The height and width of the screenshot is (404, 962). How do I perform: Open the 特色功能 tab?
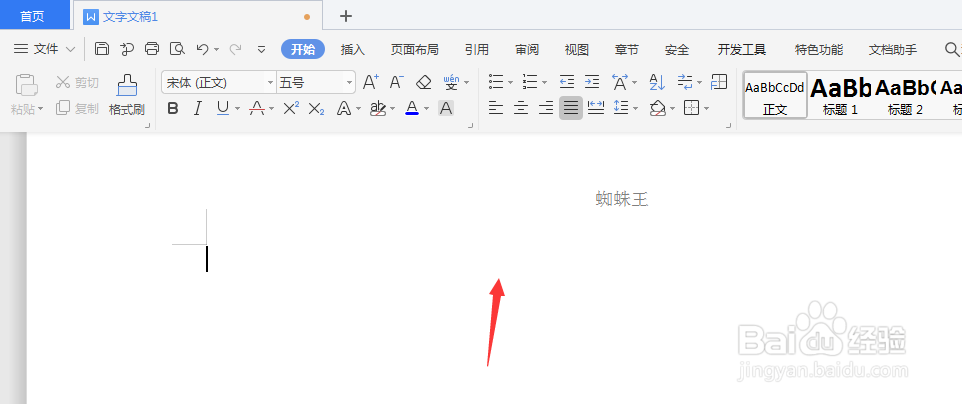(818, 50)
